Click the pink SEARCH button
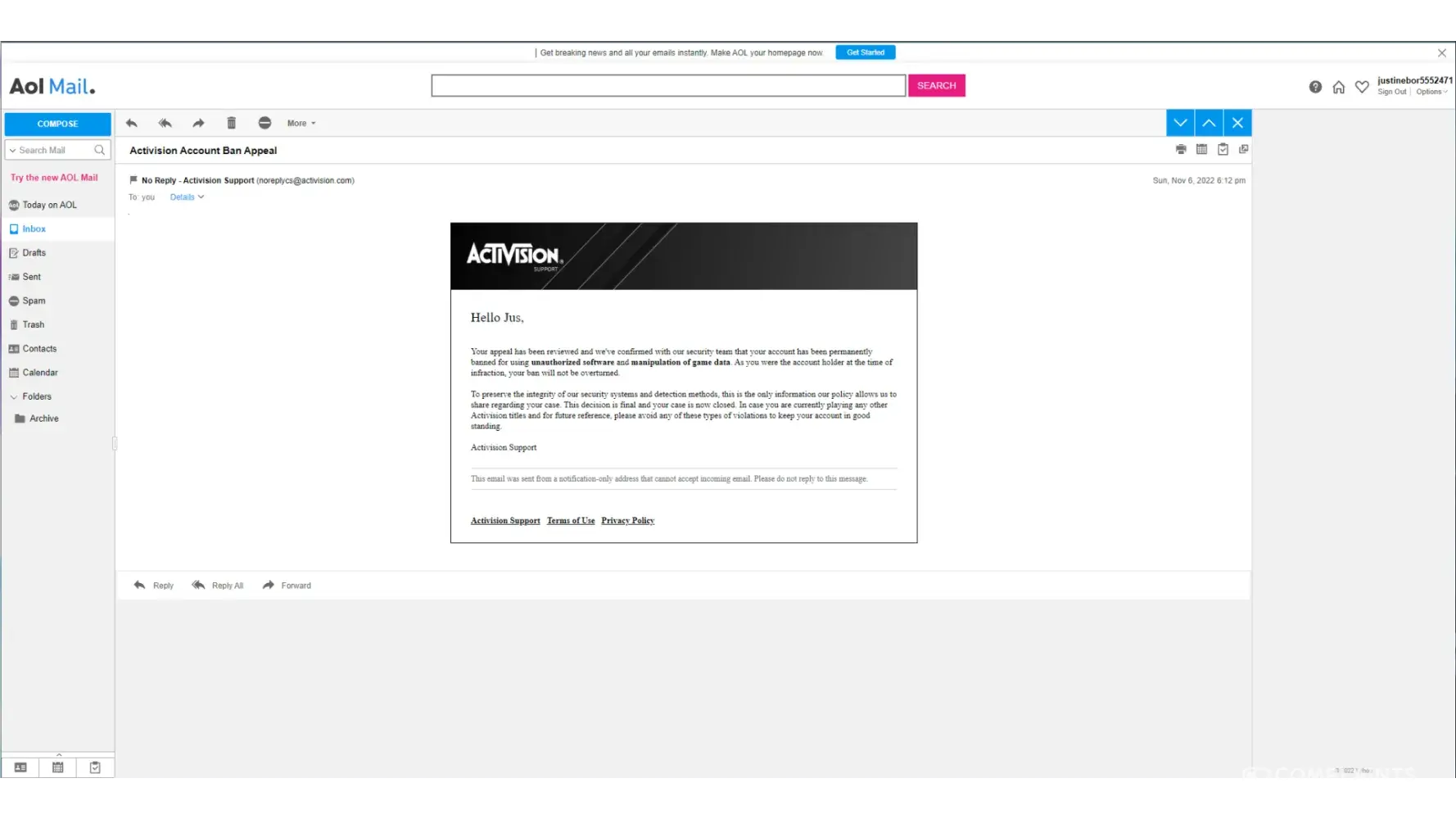This screenshot has width=1456, height=819. [937, 85]
